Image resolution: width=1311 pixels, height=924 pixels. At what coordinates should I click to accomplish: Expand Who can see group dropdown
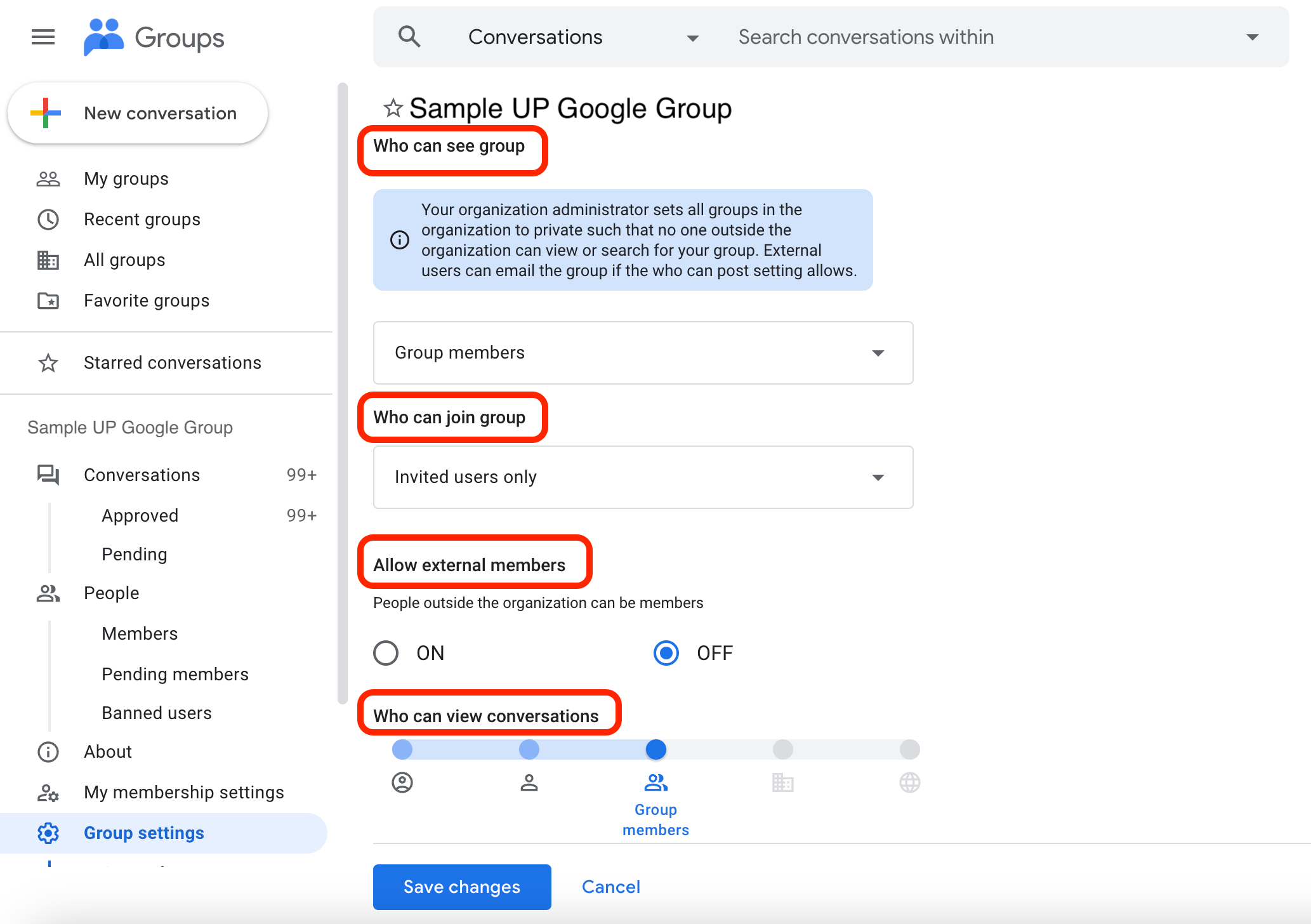click(x=643, y=353)
